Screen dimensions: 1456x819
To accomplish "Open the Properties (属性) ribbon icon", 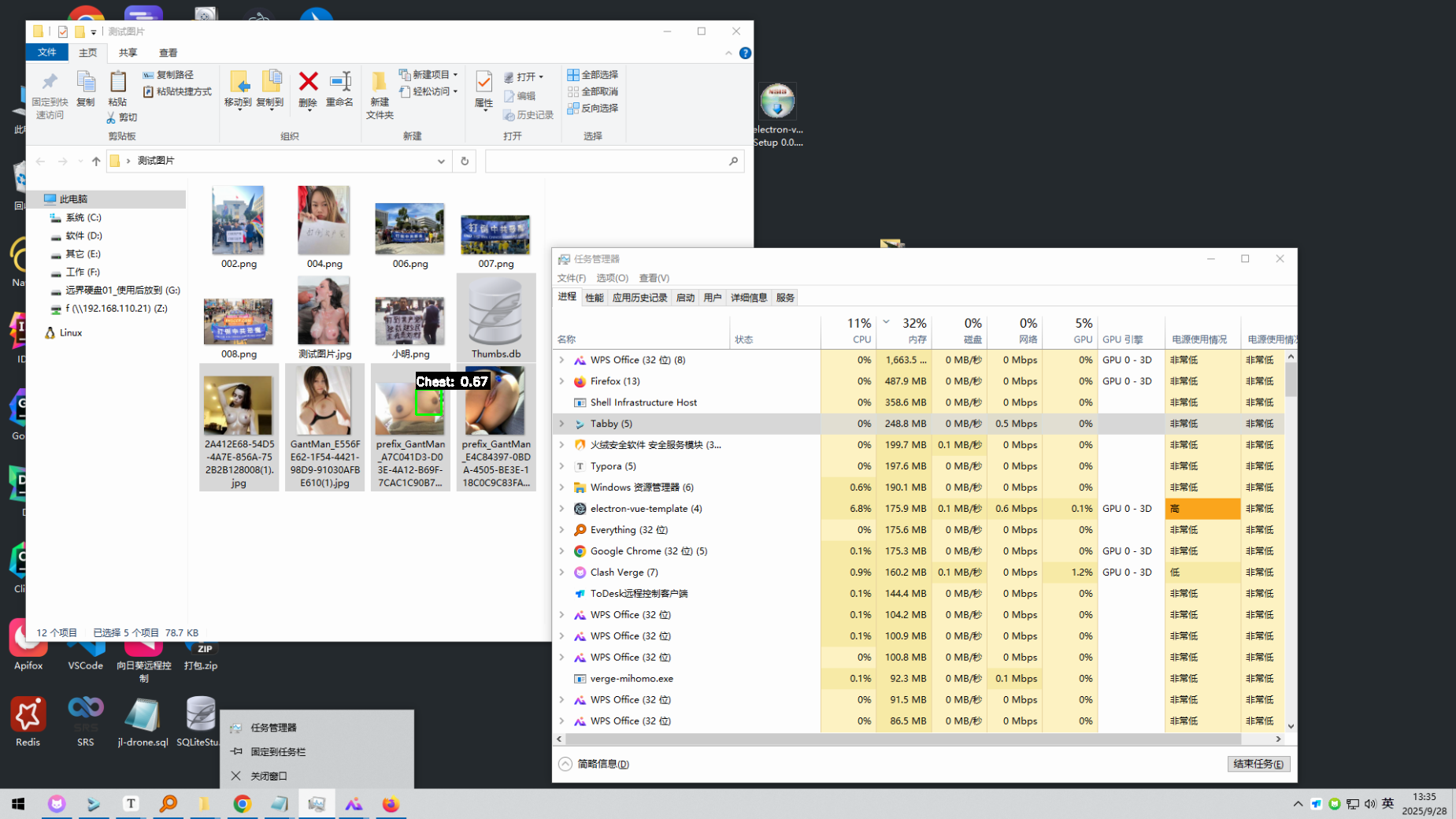I will click(x=483, y=83).
